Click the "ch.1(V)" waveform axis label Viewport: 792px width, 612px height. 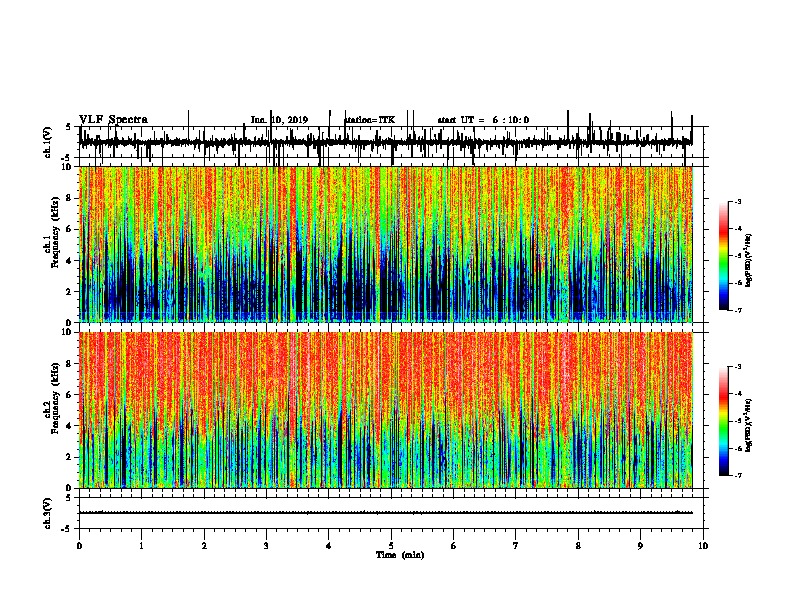point(48,142)
